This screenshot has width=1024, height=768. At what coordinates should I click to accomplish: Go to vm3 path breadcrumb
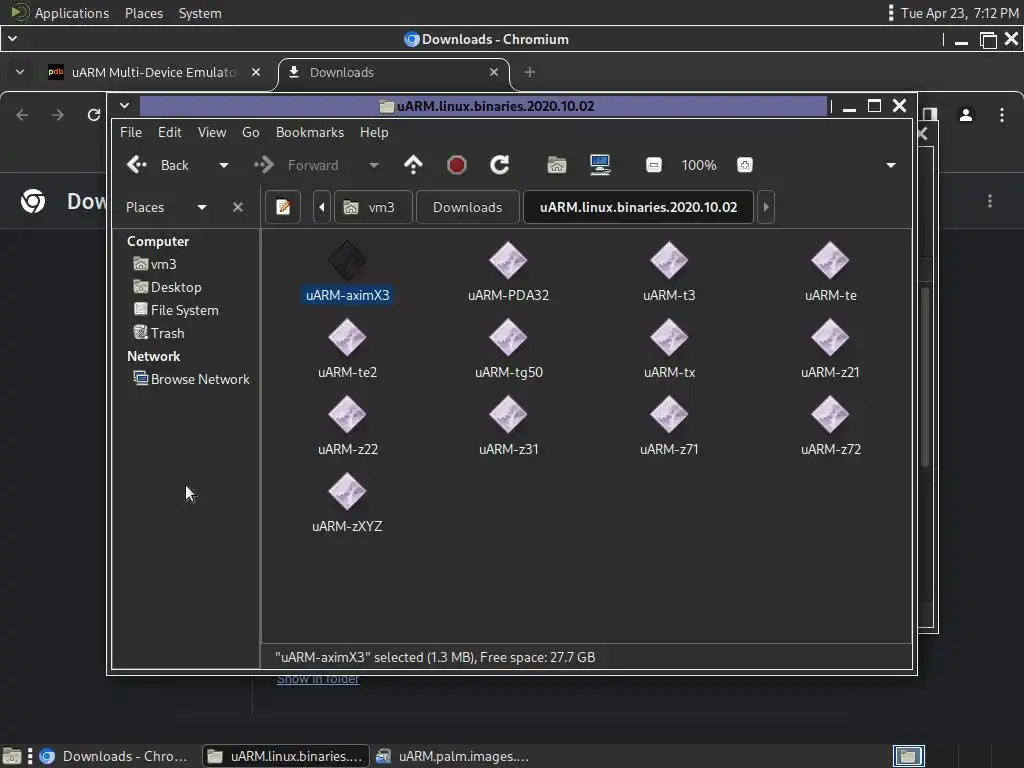click(373, 207)
